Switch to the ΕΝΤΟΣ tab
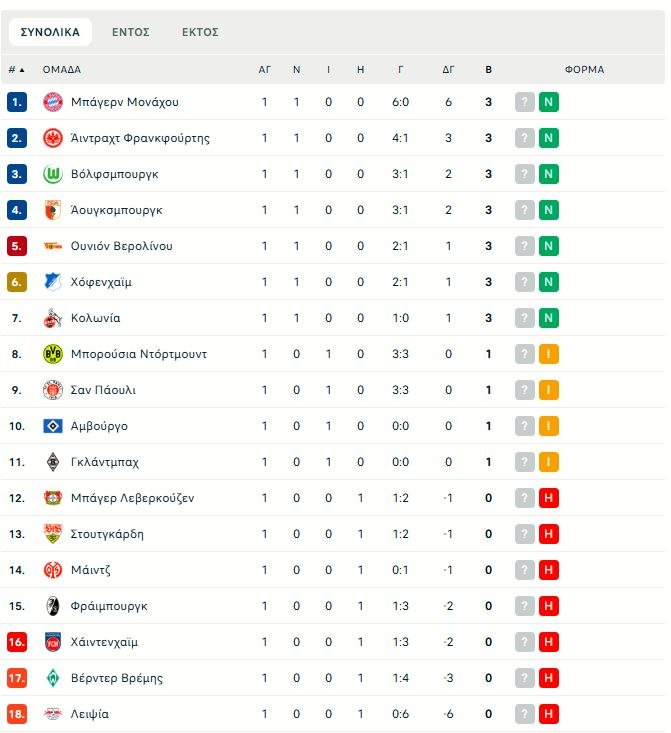This screenshot has height=733, width=671. point(131,32)
